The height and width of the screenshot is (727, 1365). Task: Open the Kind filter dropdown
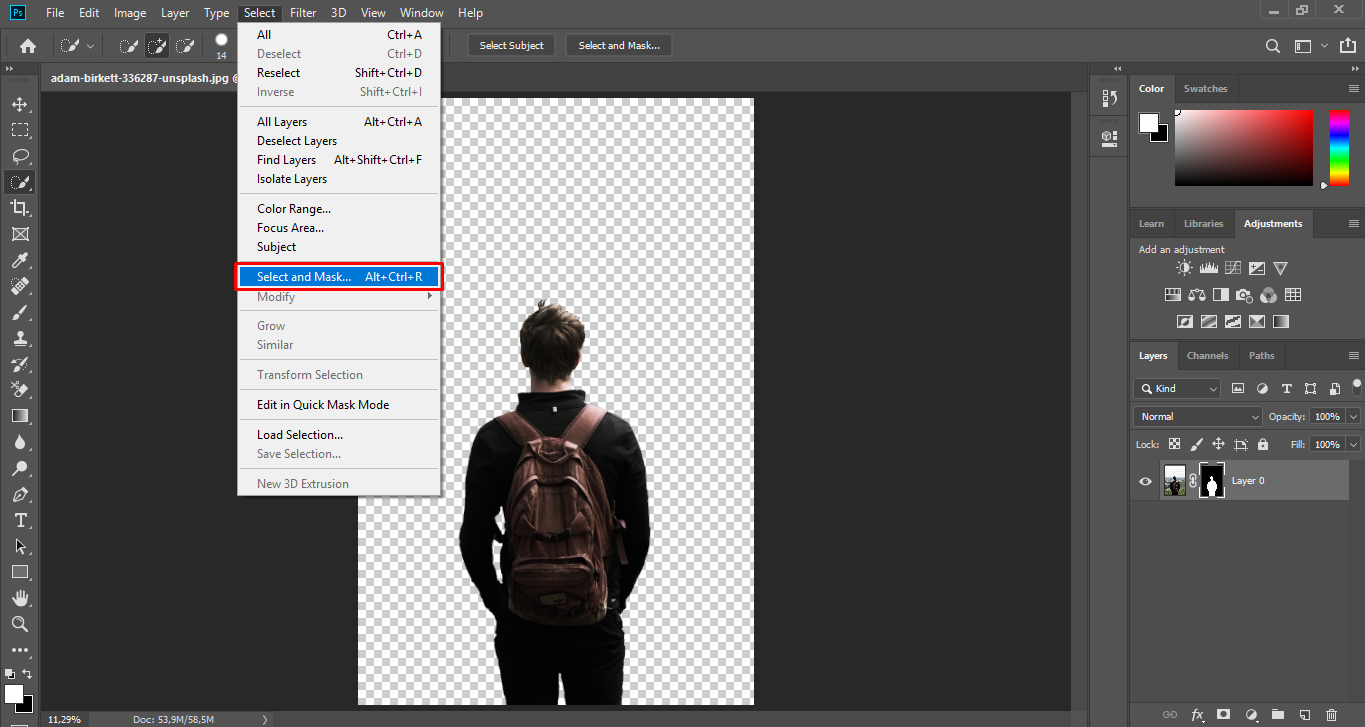pos(1178,388)
